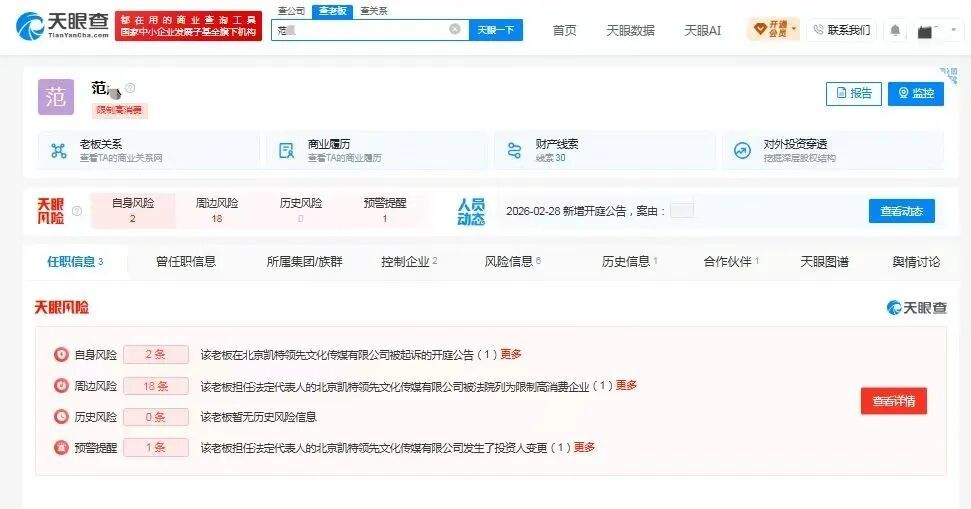Click the 天眼一下 search button
The height and width of the screenshot is (509, 971).
click(495, 30)
